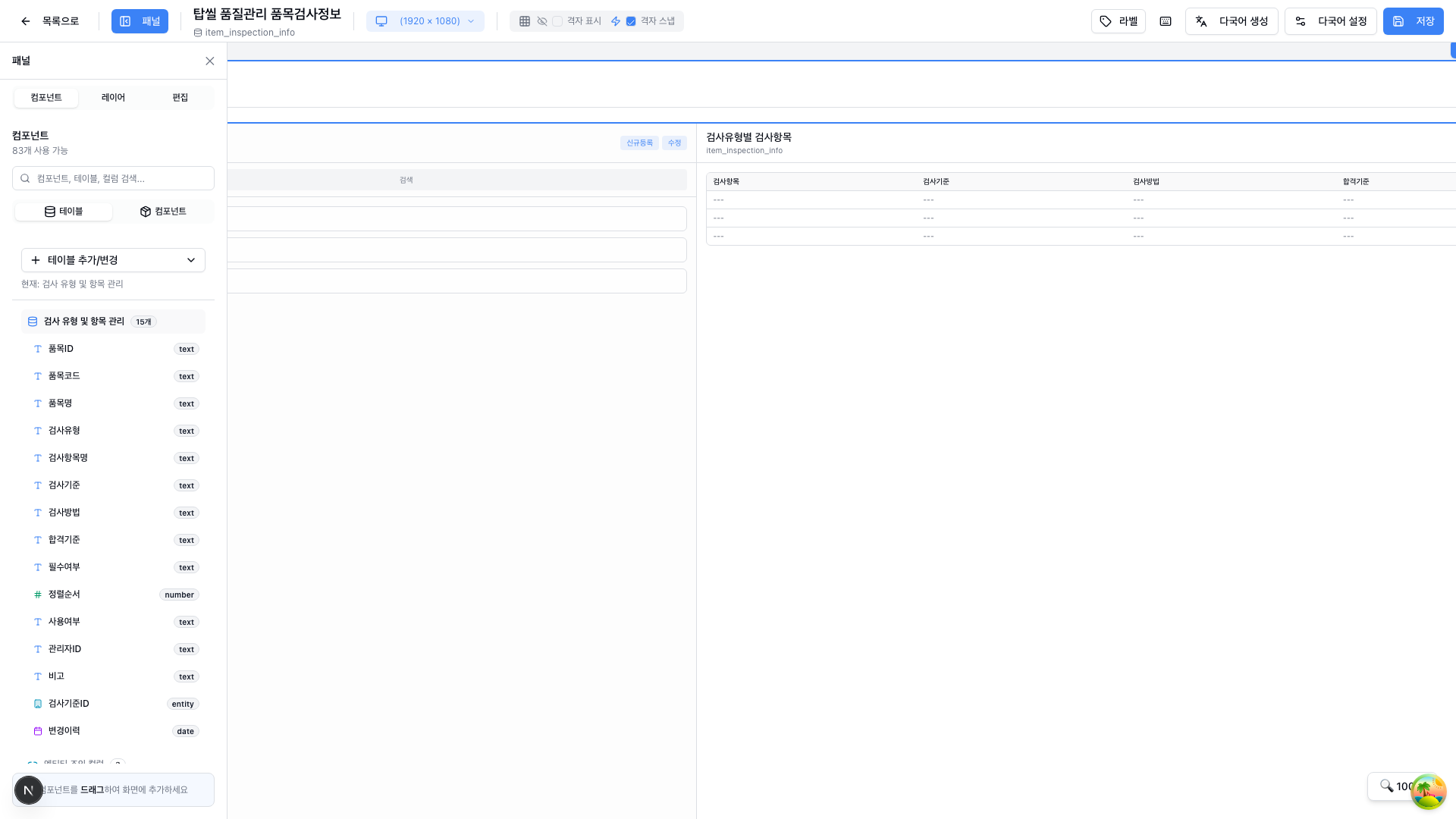Close the 패널 side panel
Viewport: 1456px width, 819px height.
tap(210, 61)
